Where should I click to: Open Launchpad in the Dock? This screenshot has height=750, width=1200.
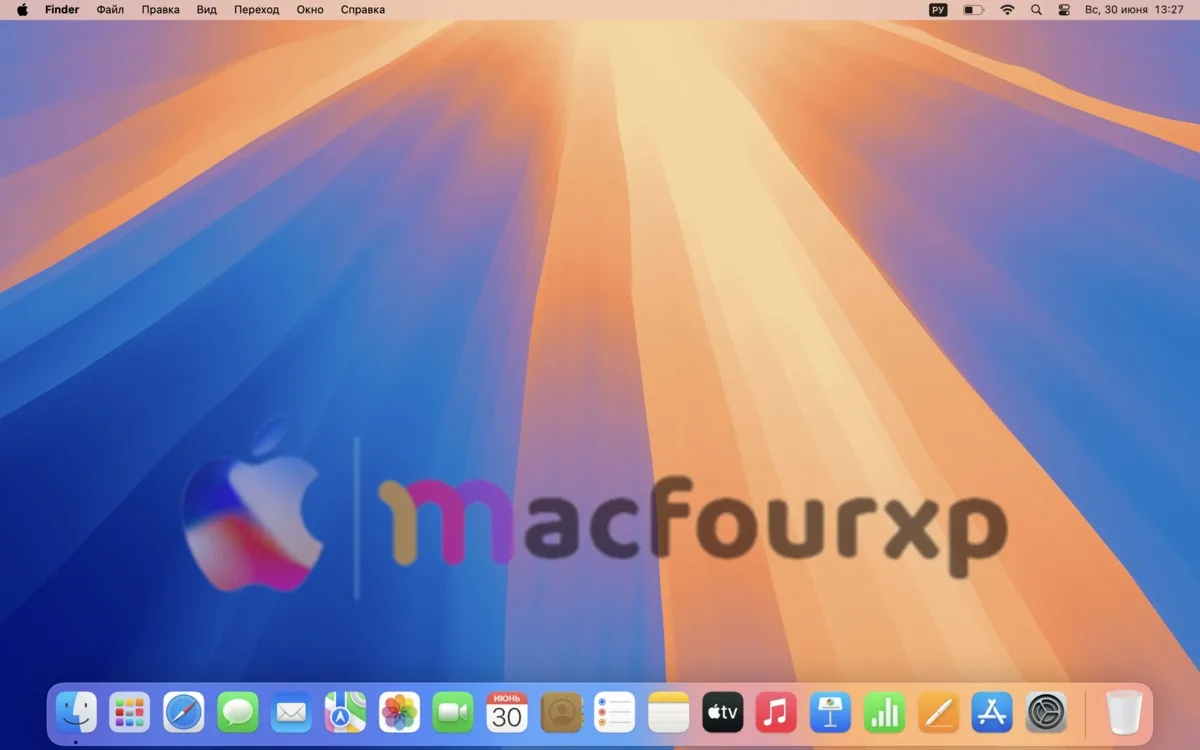click(130, 713)
